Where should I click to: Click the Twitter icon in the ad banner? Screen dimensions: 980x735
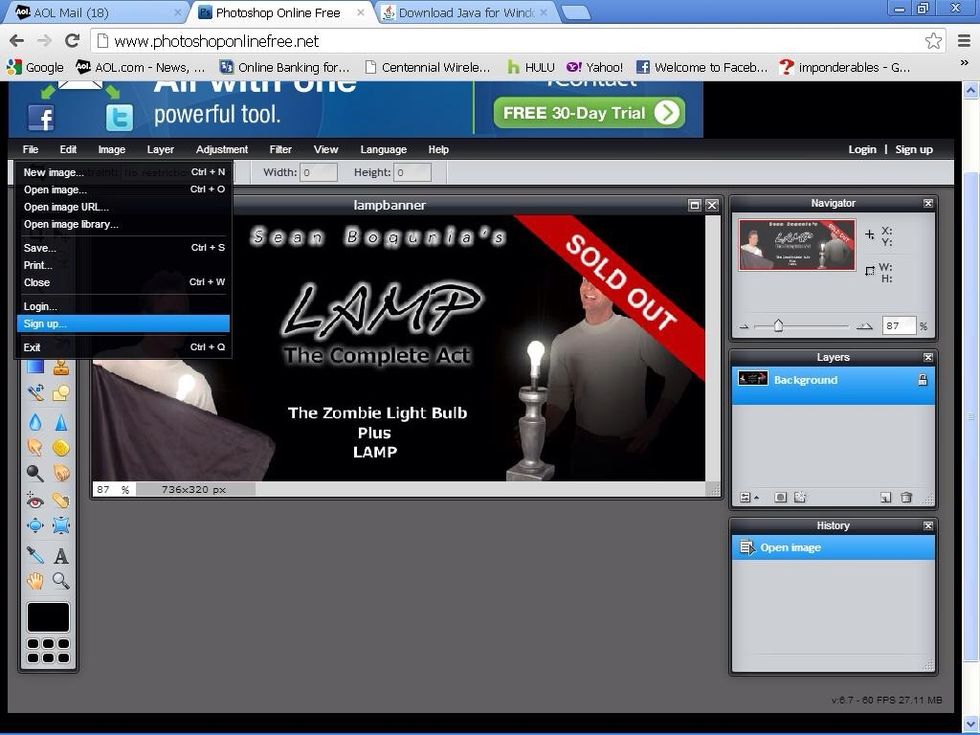119,118
